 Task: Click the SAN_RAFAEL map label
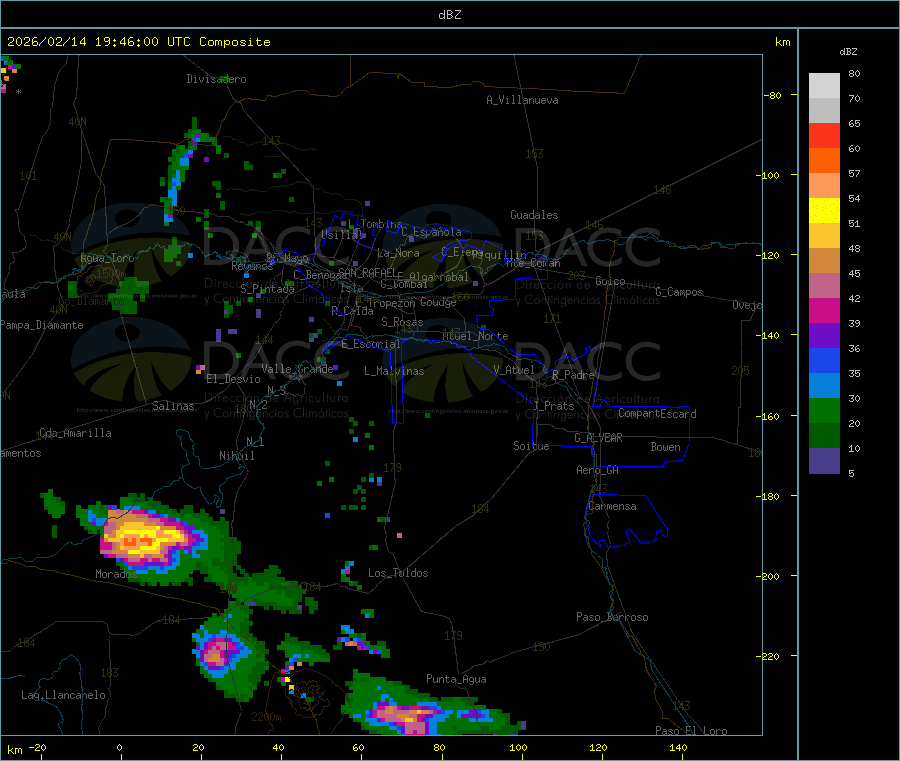tap(366, 272)
